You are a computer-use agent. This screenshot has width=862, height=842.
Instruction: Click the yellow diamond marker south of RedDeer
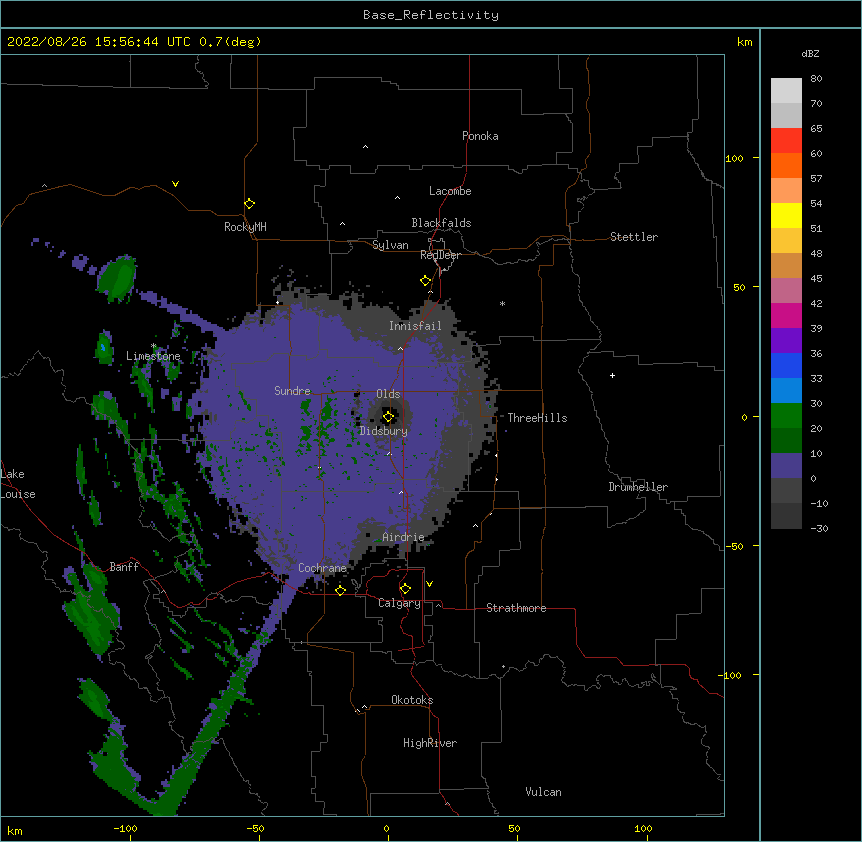click(x=426, y=281)
